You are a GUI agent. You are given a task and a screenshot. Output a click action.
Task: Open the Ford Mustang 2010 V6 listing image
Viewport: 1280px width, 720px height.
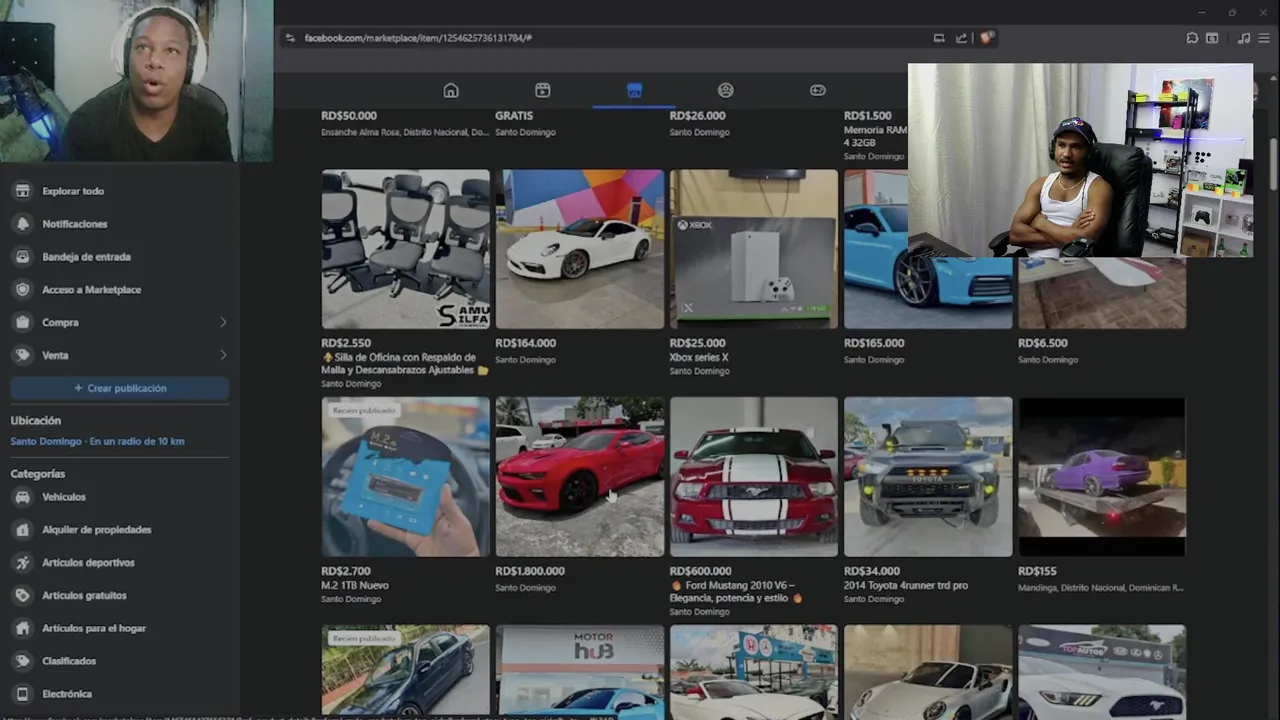pos(753,477)
